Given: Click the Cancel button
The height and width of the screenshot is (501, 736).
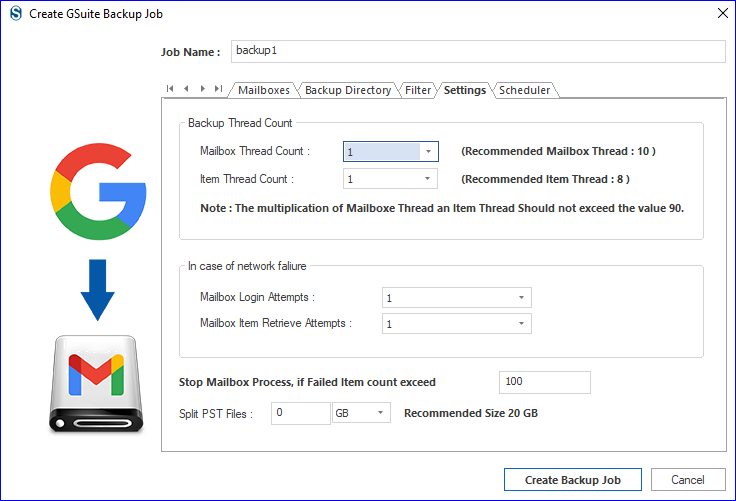Looking at the screenshot, I should (x=688, y=480).
